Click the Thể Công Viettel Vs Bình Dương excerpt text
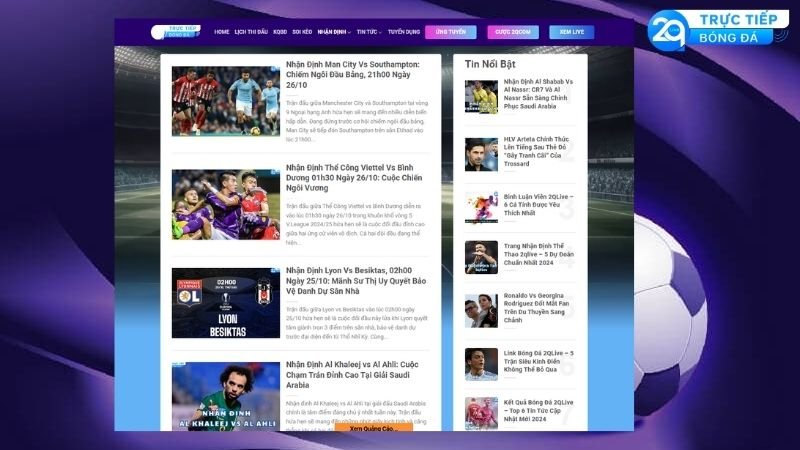 pos(356,224)
